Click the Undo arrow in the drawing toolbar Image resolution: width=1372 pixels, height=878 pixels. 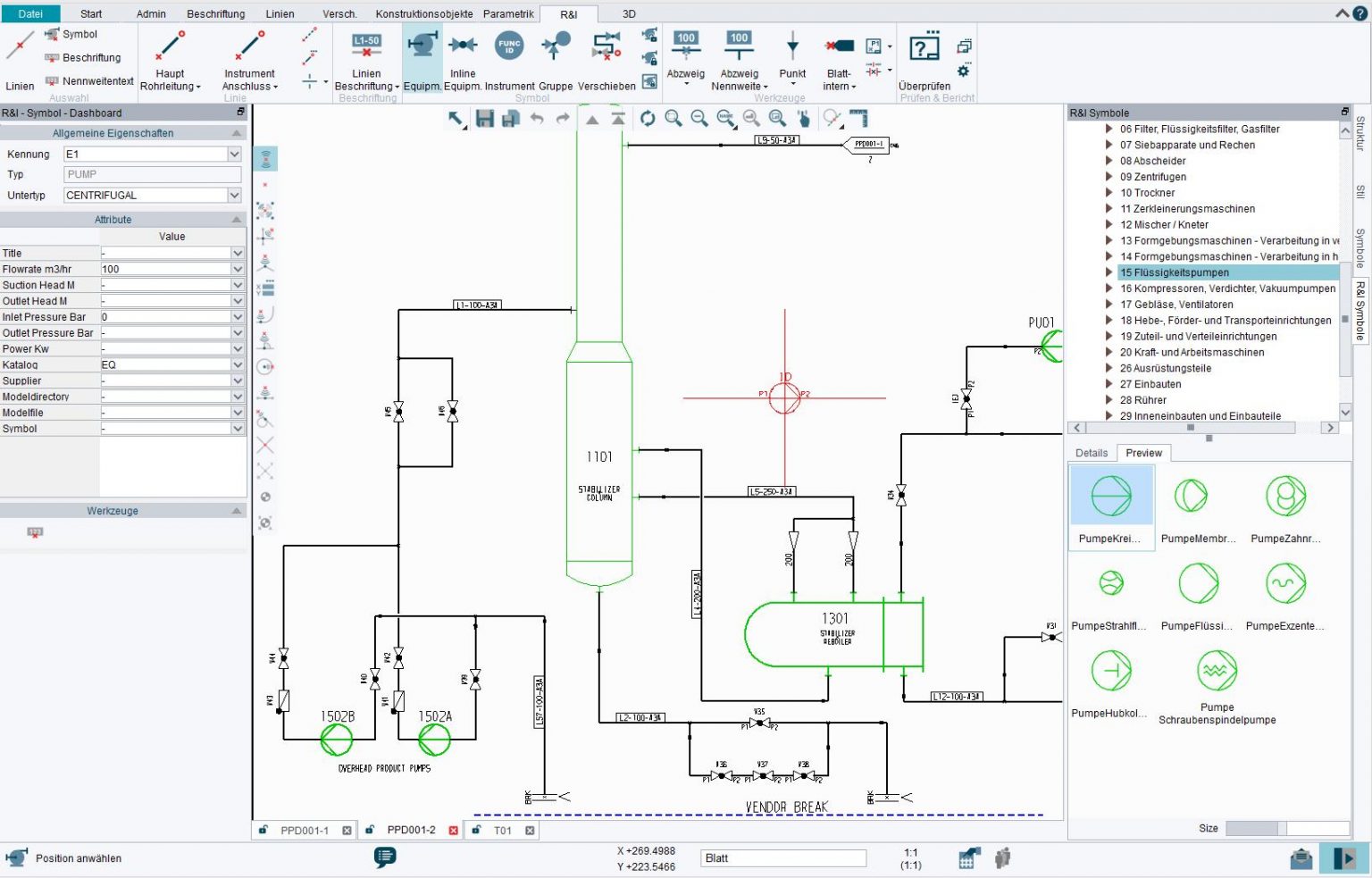pyautogui.click(x=537, y=119)
